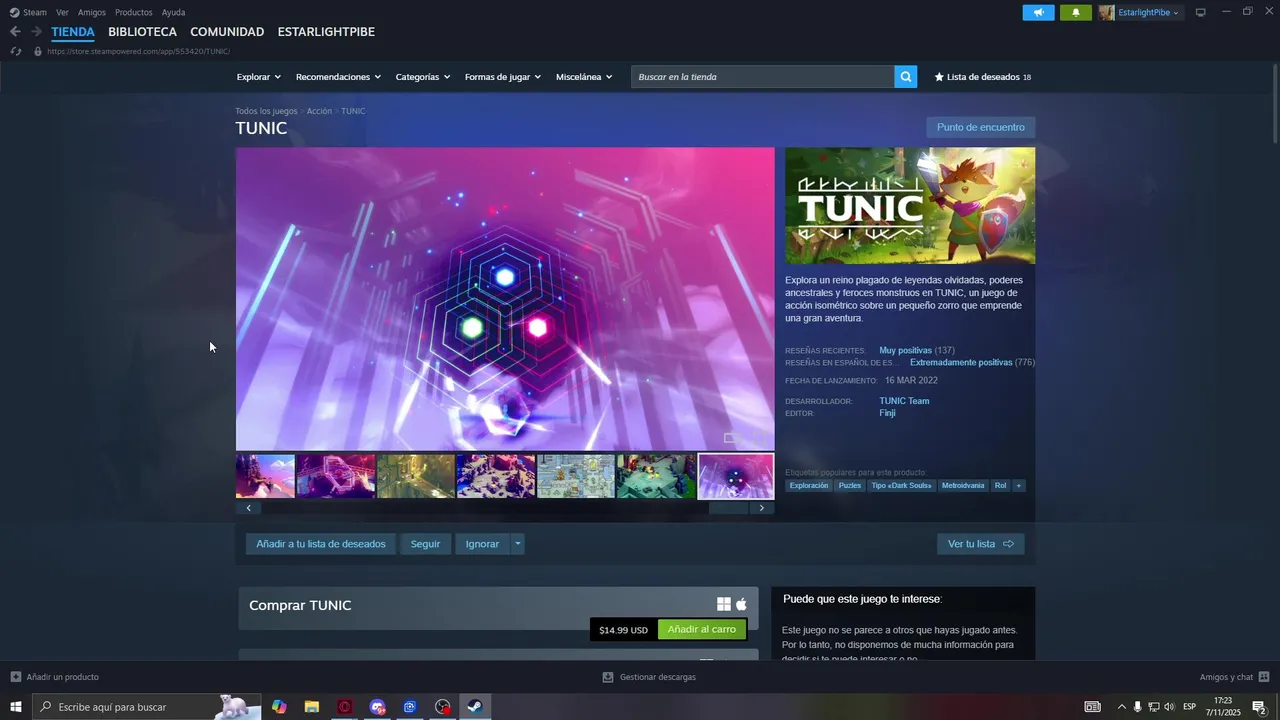Screen dimensions: 1280x720
Task: Click the Steam logo menu at top-left
Action: click(28, 12)
